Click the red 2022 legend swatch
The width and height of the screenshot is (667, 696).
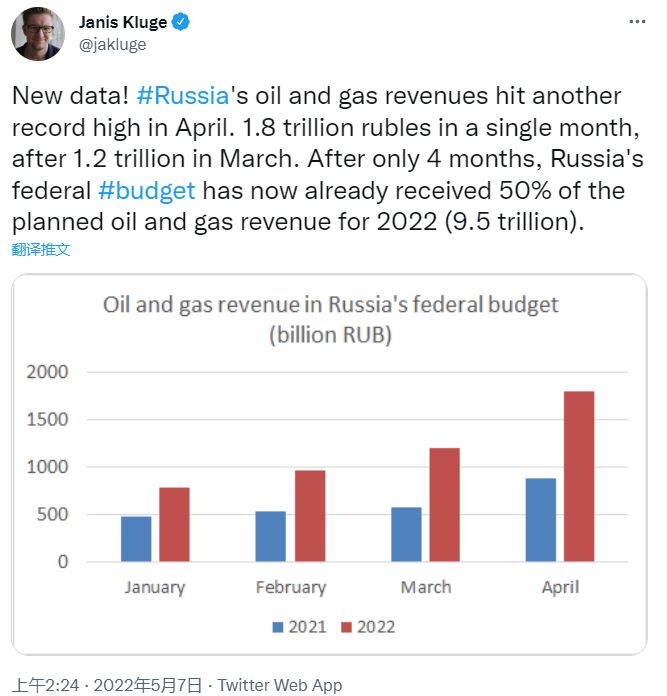coord(347,627)
